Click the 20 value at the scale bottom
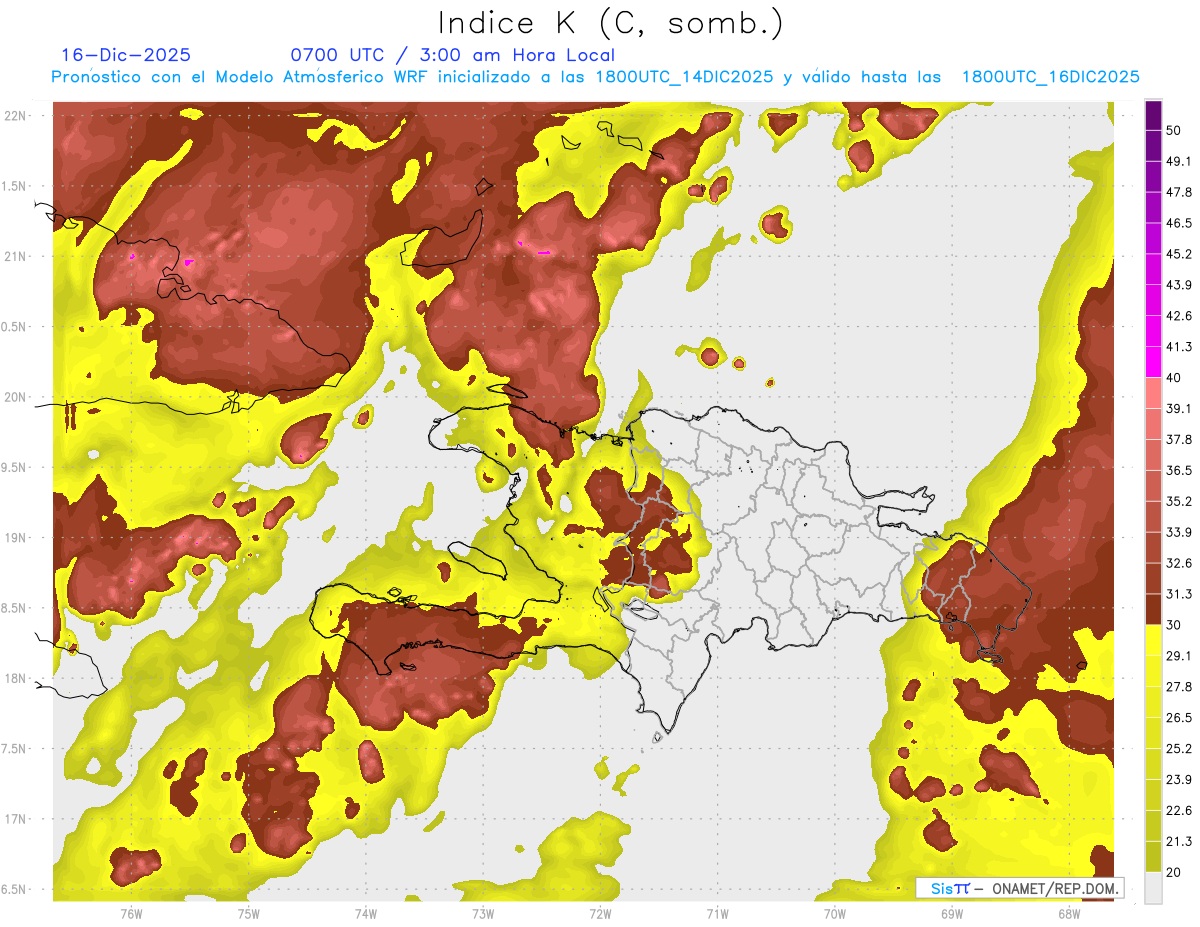Image resolution: width=1200 pixels, height=927 pixels. (x=1175, y=872)
